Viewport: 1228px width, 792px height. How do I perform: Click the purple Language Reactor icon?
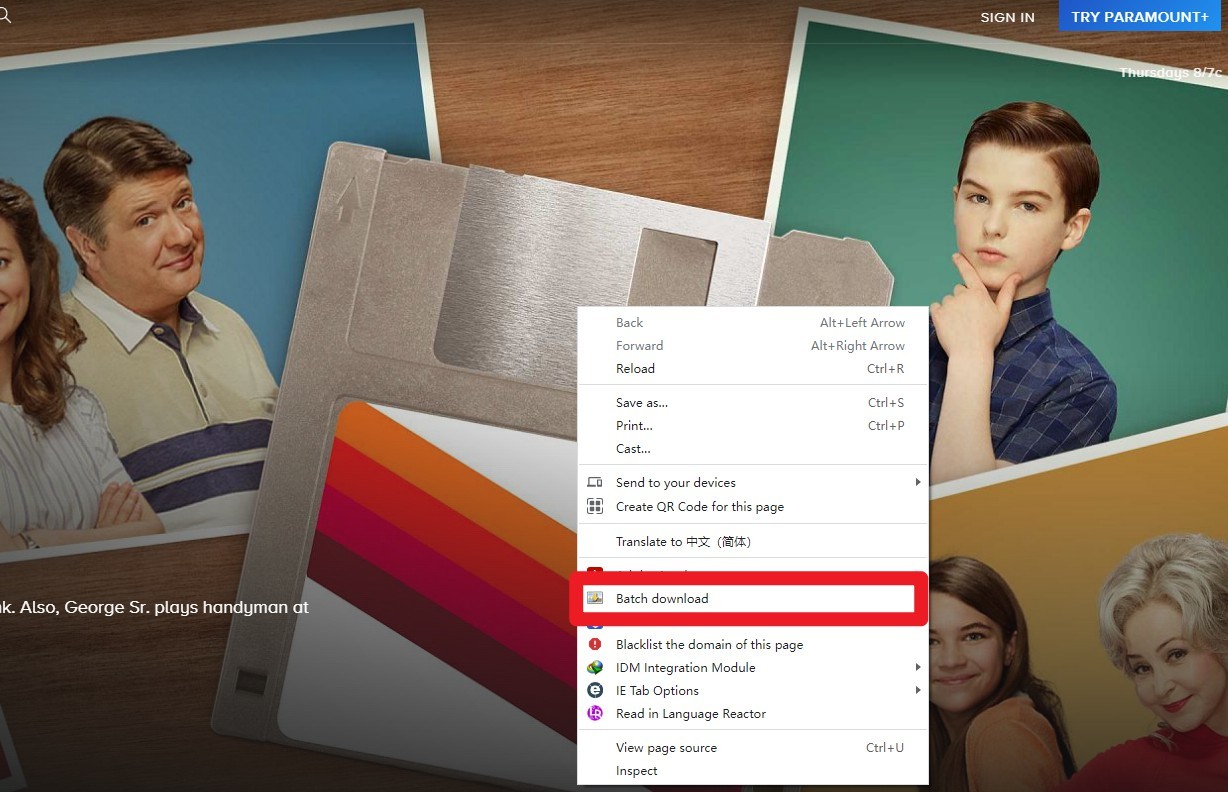595,713
